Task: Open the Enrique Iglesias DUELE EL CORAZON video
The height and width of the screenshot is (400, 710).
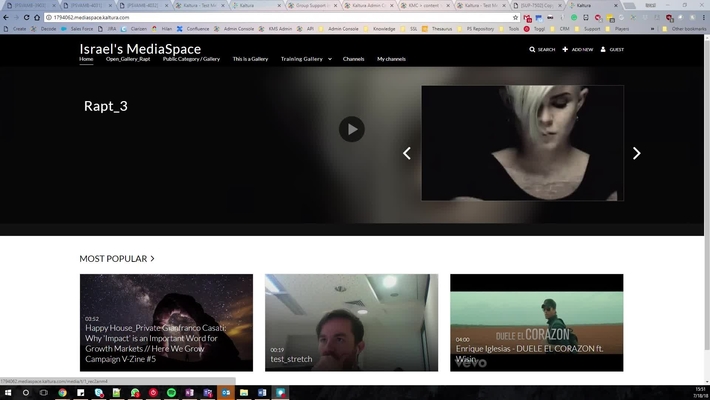Action: pyautogui.click(x=536, y=322)
